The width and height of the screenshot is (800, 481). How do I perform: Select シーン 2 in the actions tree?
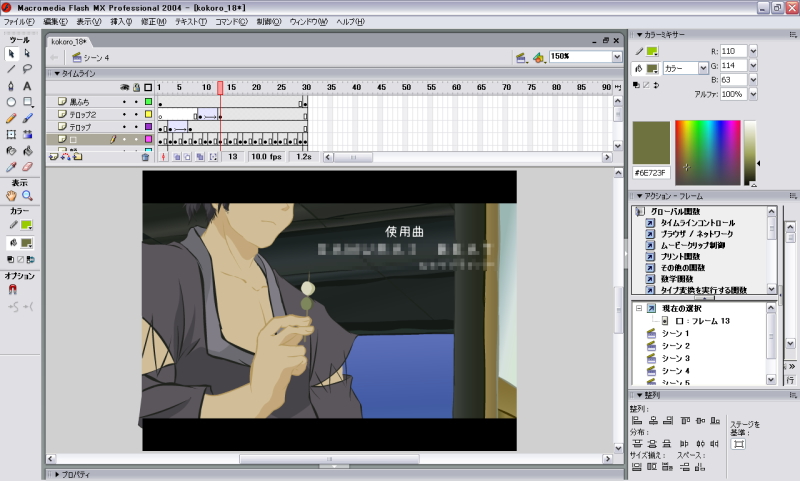click(x=675, y=346)
